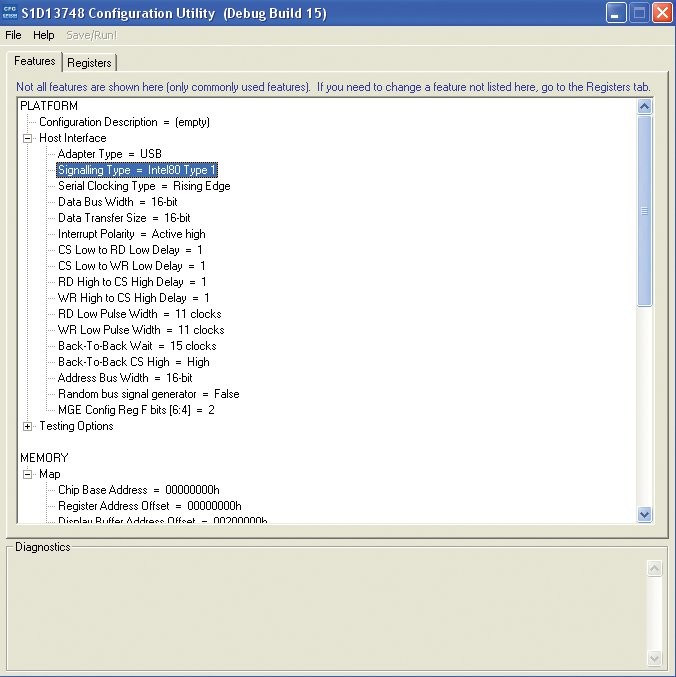This screenshot has width=676, height=677.
Task: Expand the Testing Options tree node
Action: (x=28, y=427)
